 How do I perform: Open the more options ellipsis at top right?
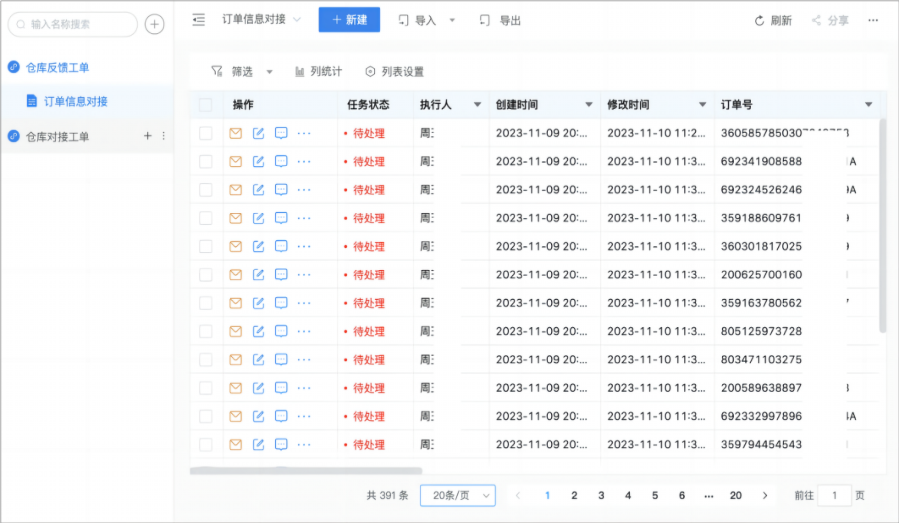click(x=873, y=20)
